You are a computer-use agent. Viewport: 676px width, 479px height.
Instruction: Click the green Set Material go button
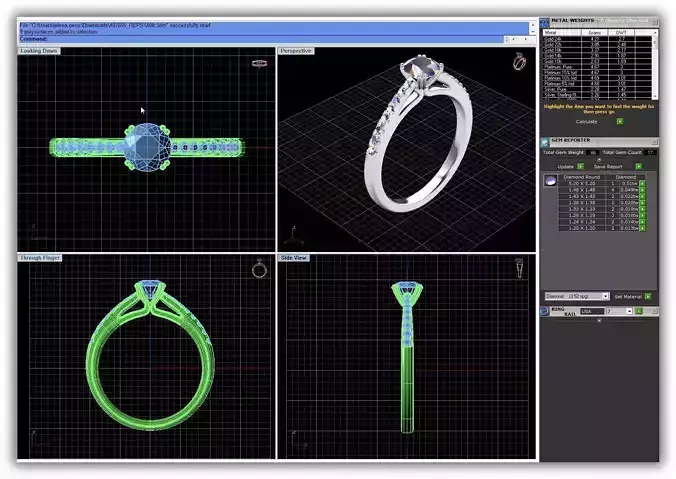[648, 296]
